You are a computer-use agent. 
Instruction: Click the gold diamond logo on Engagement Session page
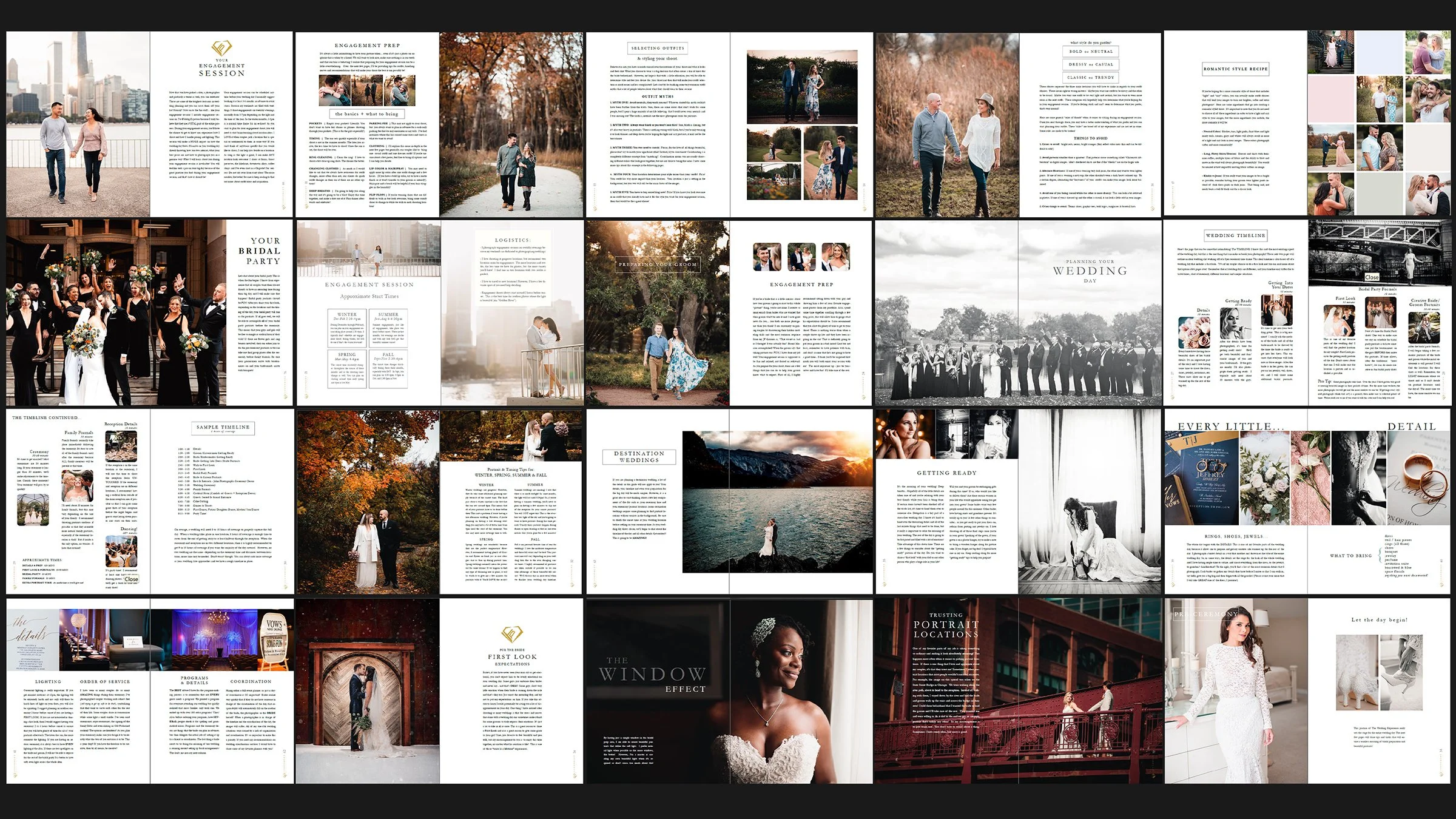(222, 48)
